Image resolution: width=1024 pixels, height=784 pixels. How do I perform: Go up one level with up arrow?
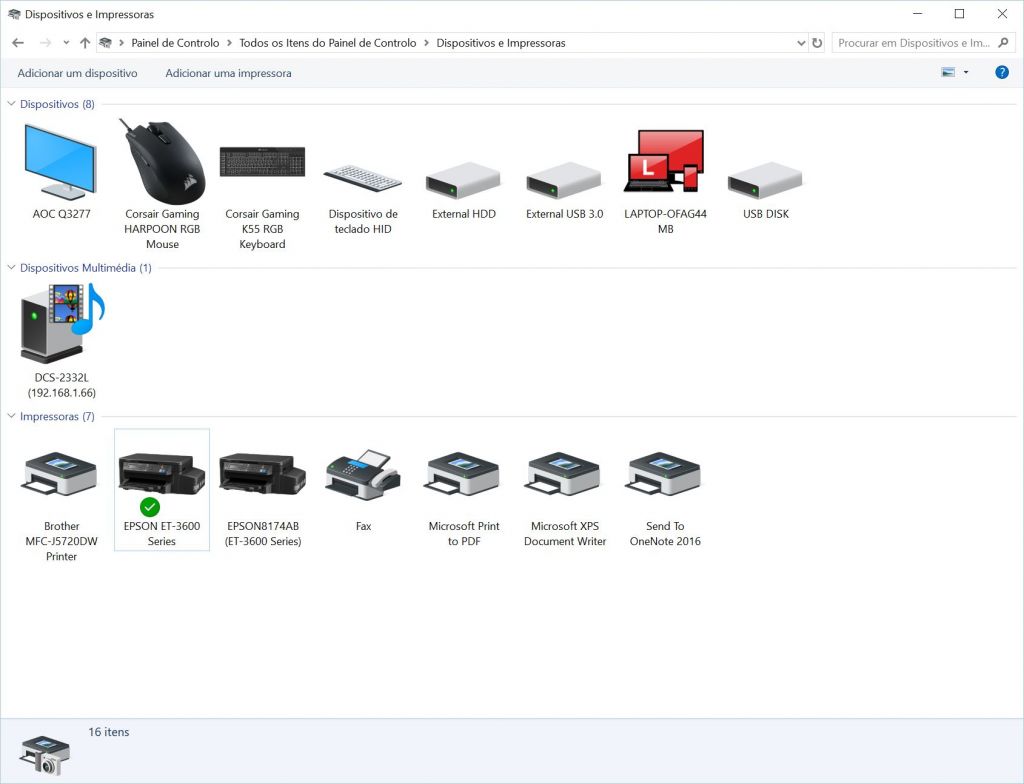[85, 43]
